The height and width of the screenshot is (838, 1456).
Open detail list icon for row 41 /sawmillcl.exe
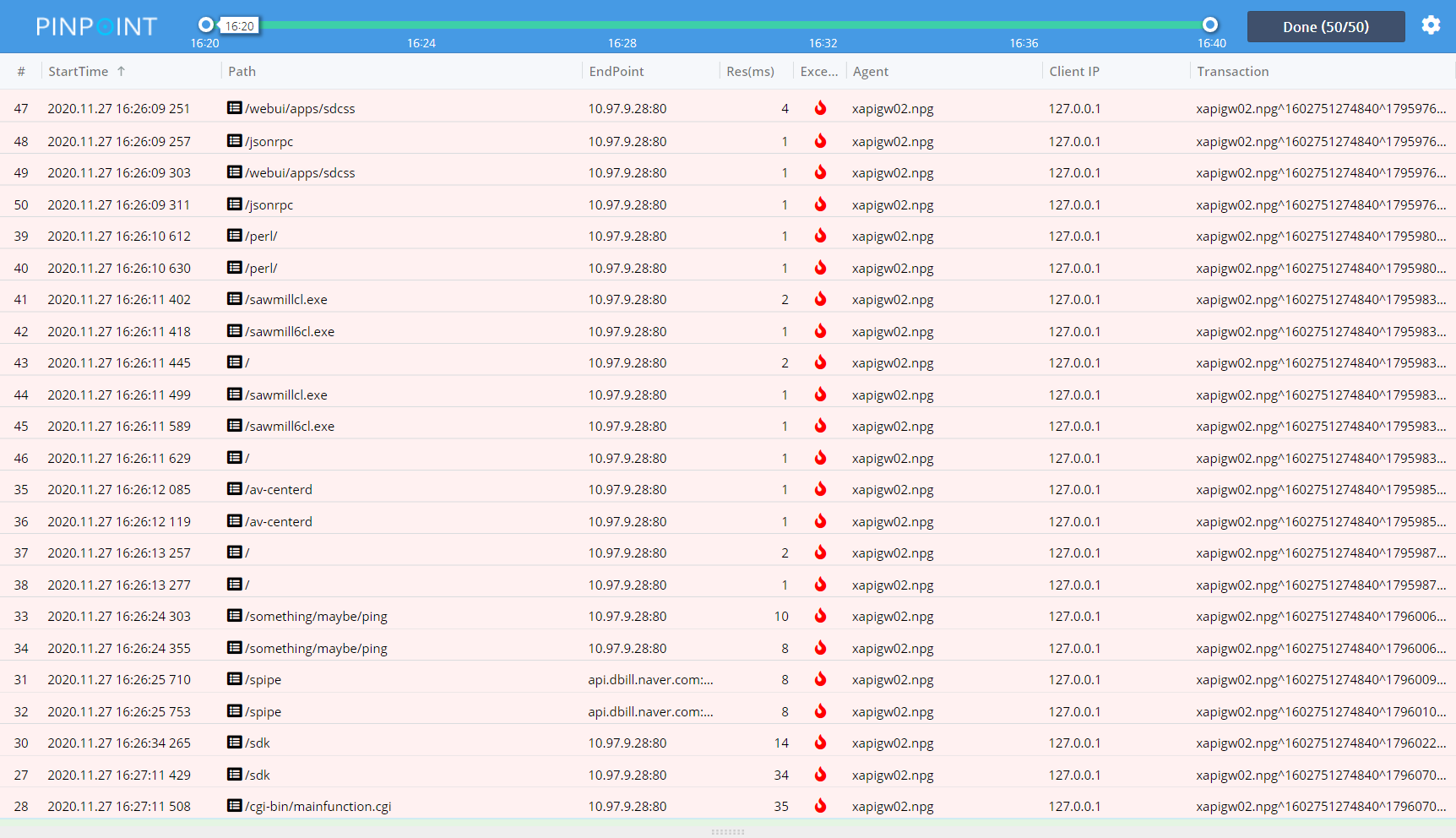point(235,299)
